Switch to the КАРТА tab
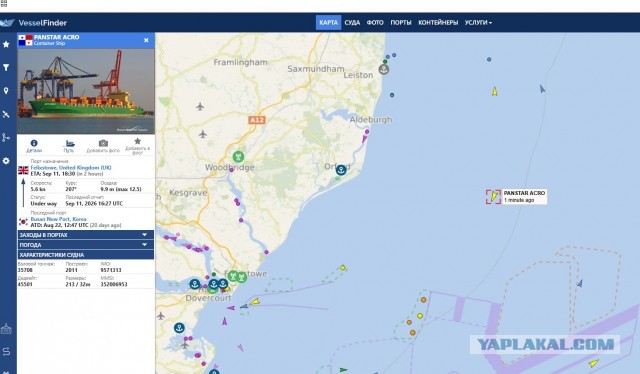The width and height of the screenshot is (640, 374). 328,22
